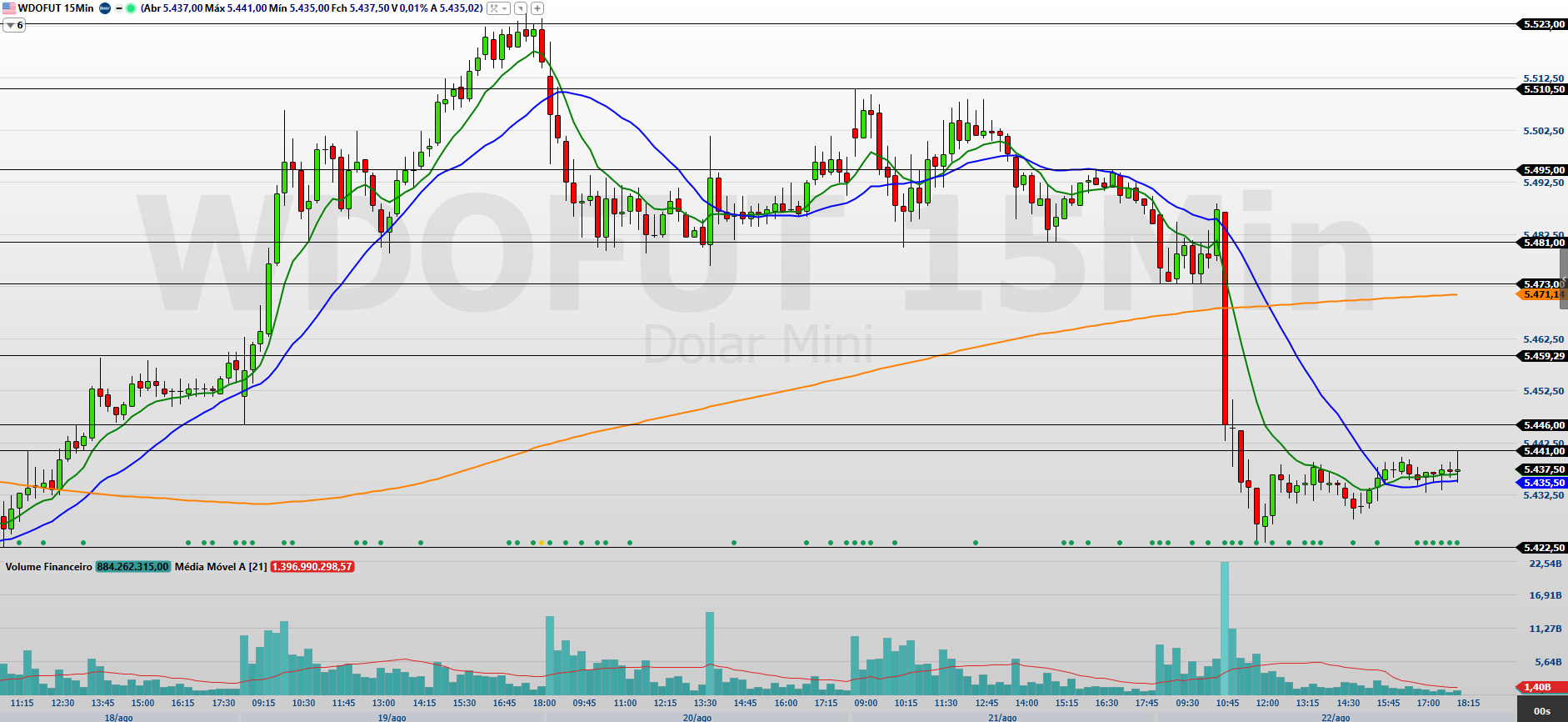Click the US flag icon beside WDOFUT
Screen dimensions: 1568x722
click(x=8, y=8)
